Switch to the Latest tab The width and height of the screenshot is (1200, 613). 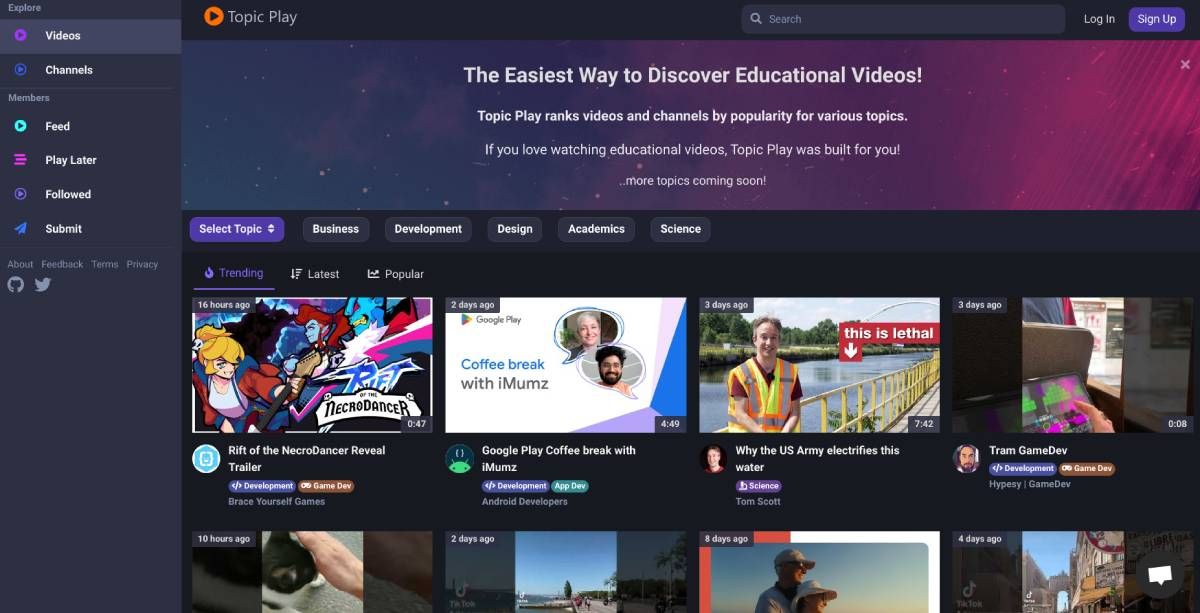(x=315, y=274)
